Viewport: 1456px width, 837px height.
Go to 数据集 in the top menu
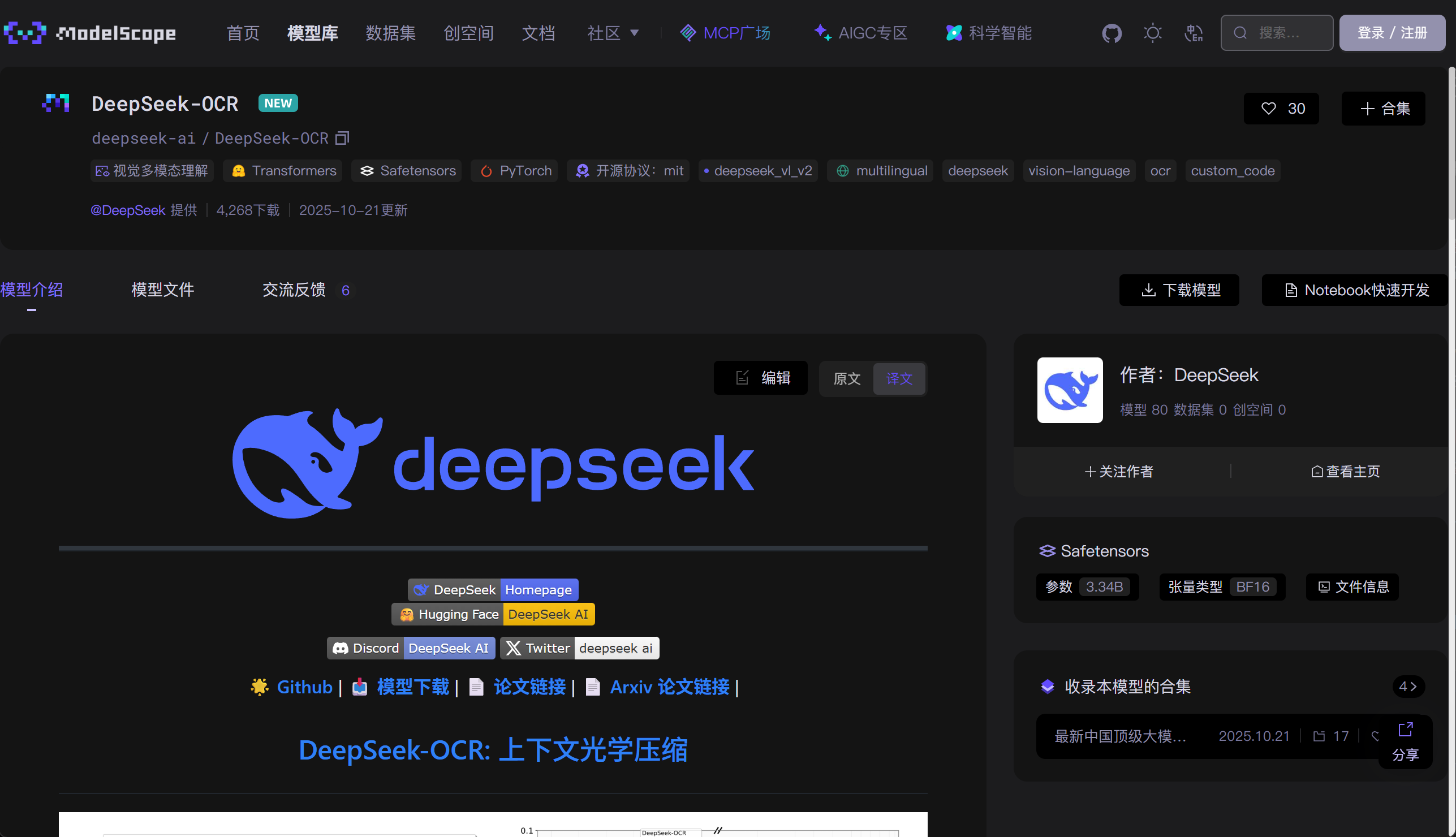coord(390,33)
